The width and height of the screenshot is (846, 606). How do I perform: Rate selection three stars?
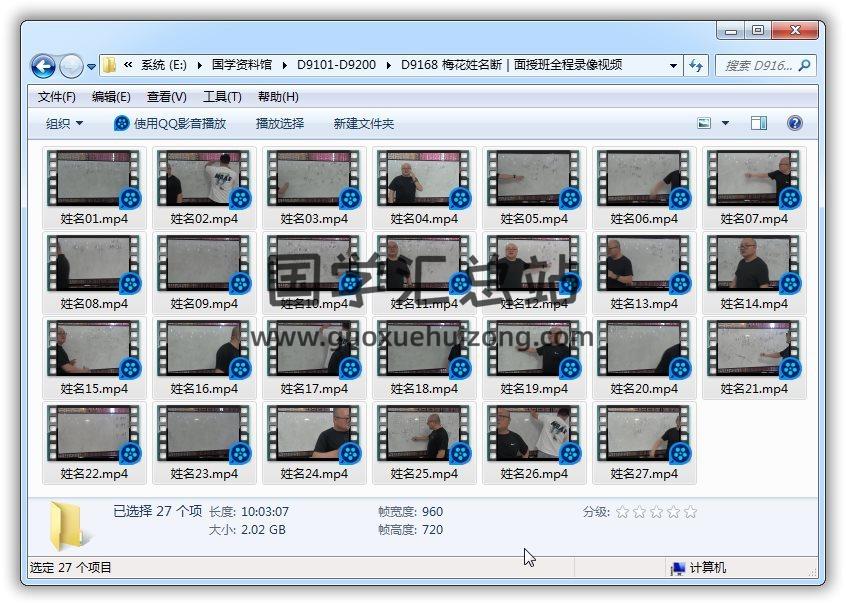[656, 512]
